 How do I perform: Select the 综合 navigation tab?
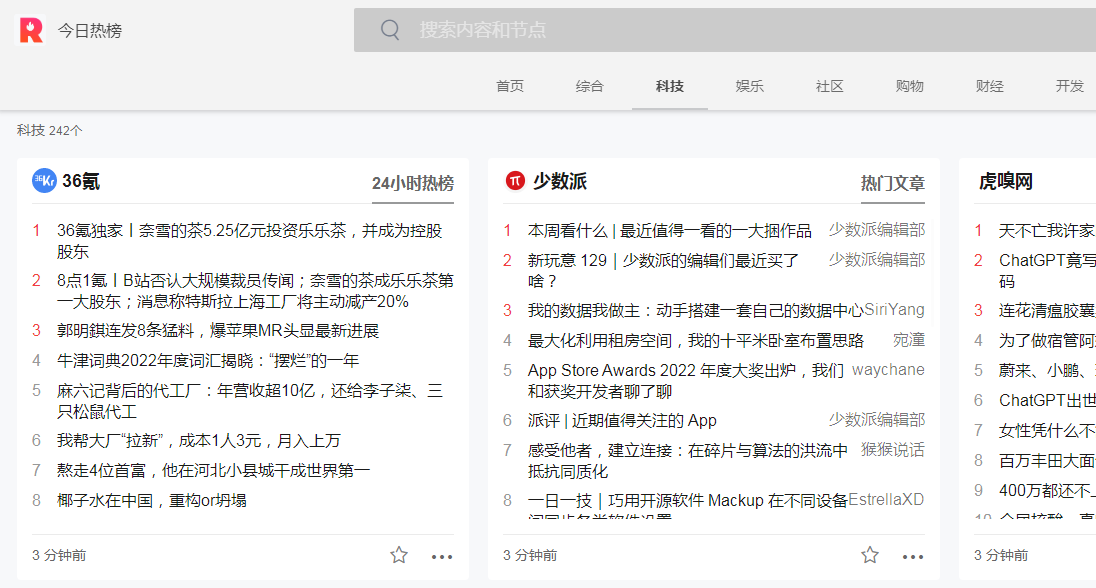click(590, 86)
